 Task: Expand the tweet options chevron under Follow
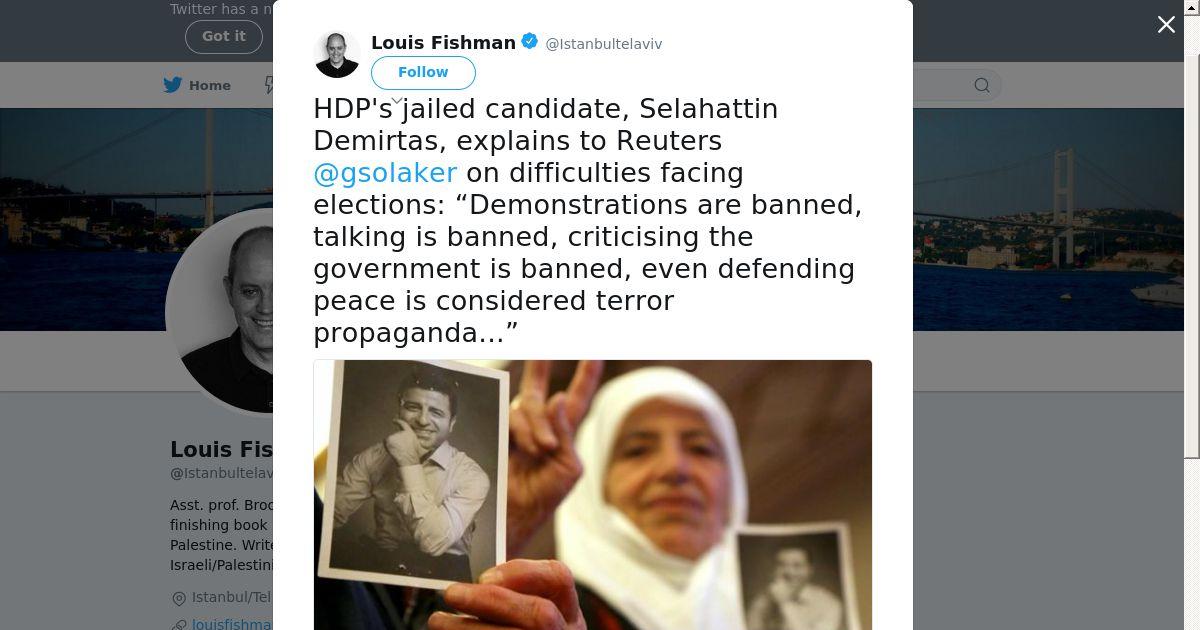(x=396, y=100)
